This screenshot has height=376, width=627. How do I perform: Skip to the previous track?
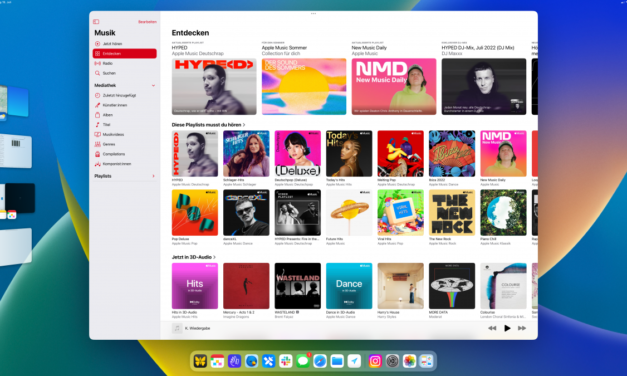(492, 328)
